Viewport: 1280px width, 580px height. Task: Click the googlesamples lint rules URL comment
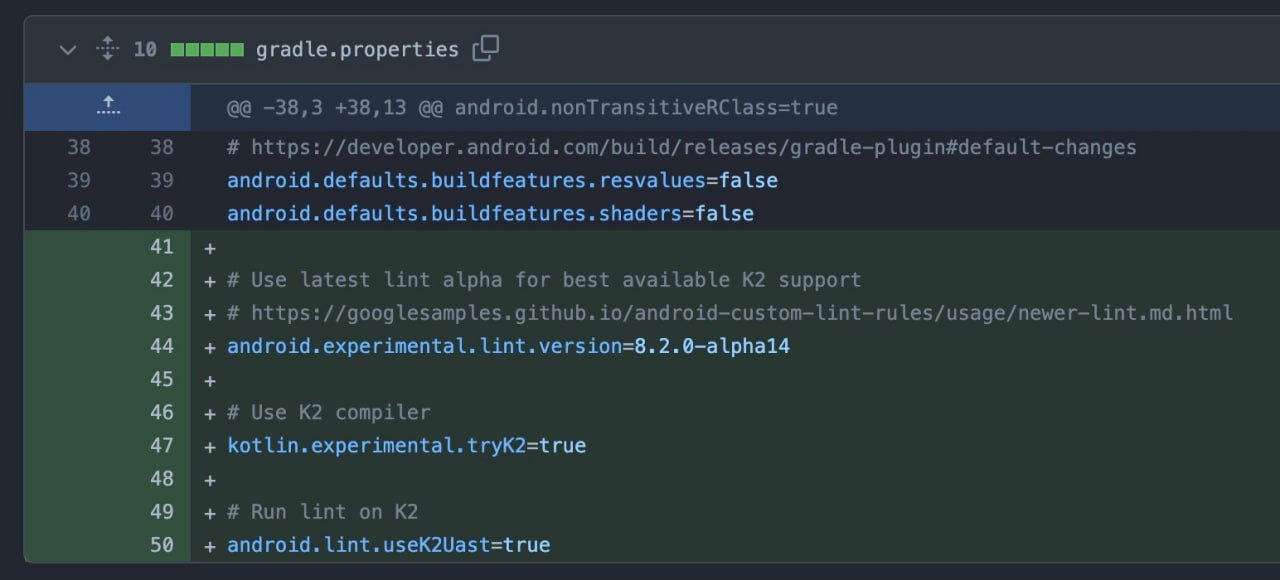pyautogui.click(x=730, y=313)
